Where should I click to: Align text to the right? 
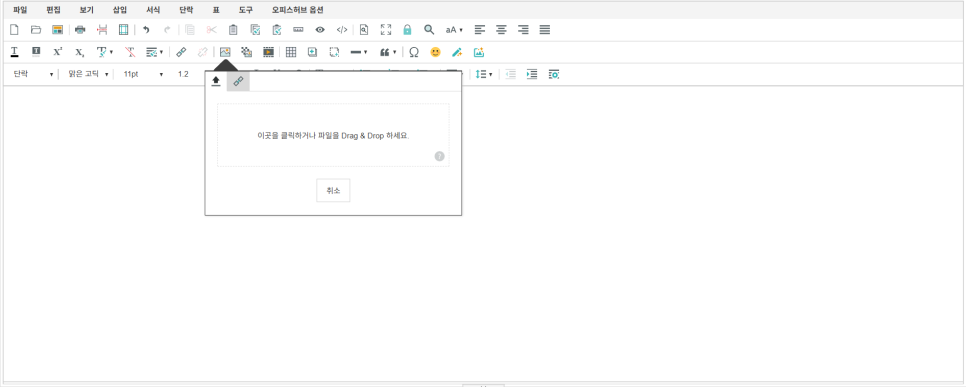(x=523, y=30)
